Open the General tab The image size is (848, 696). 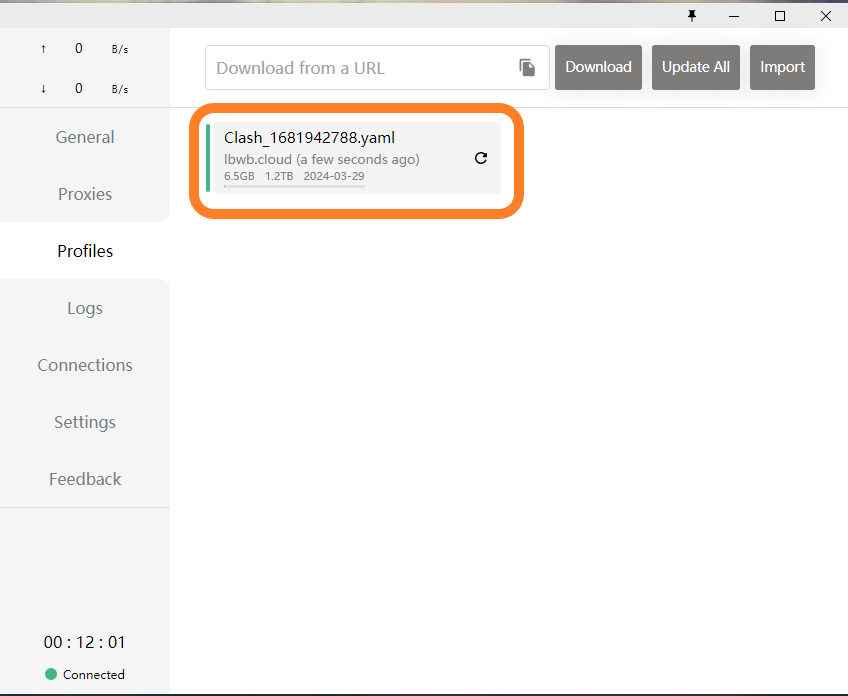pyautogui.click(x=85, y=137)
